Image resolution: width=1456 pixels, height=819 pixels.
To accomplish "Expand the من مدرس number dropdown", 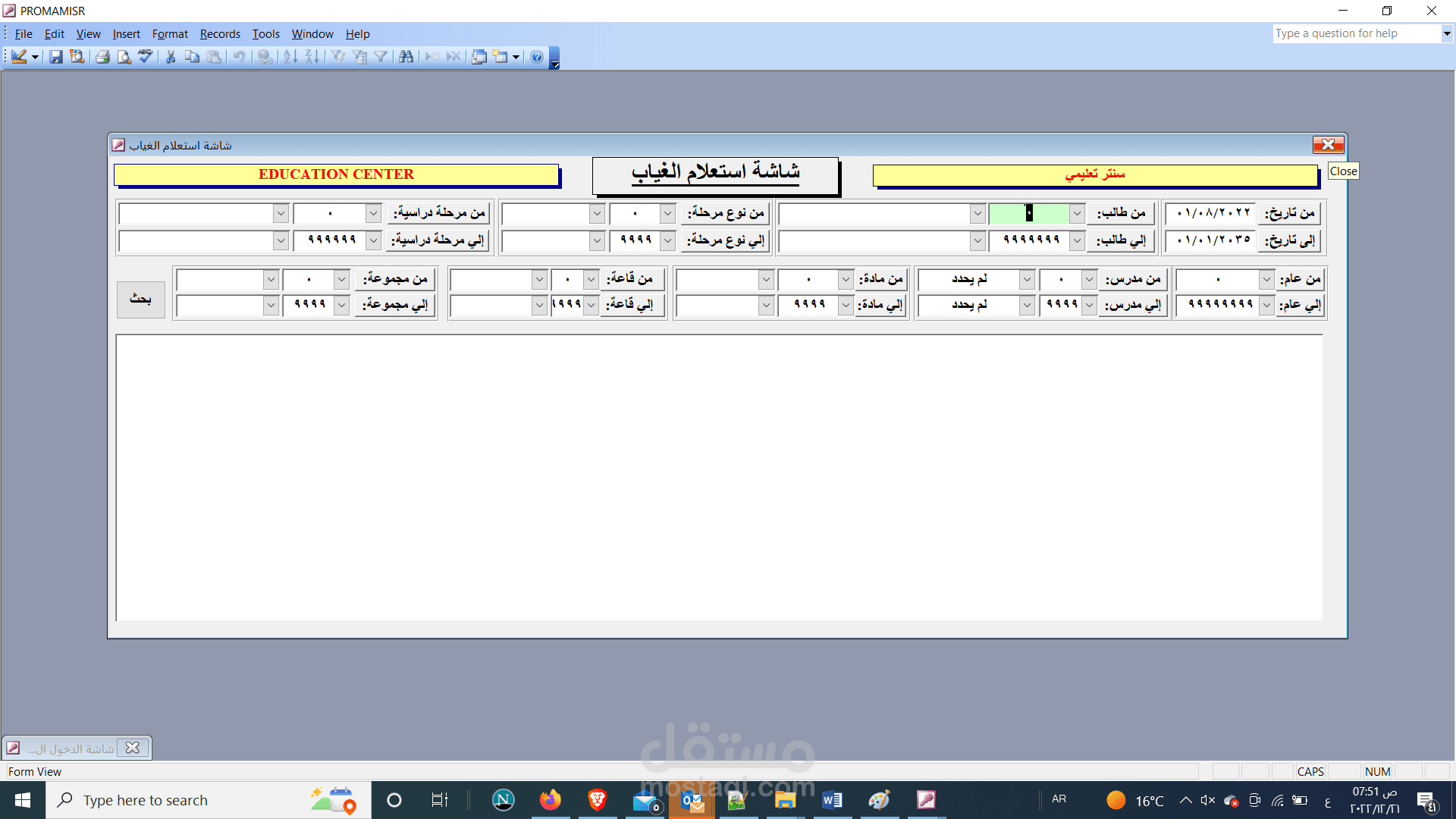I will pyautogui.click(x=1089, y=280).
